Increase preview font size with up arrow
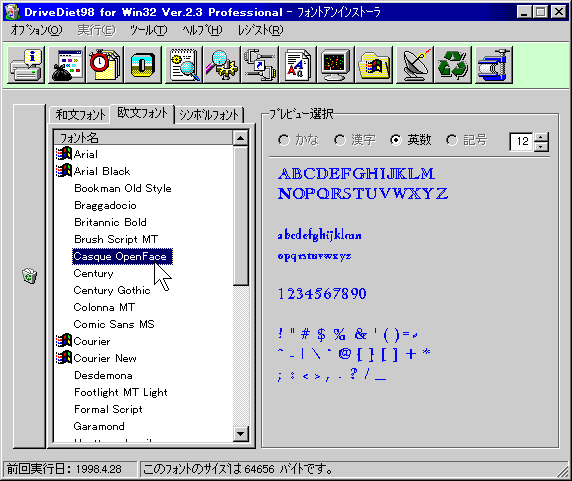 point(541,137)
